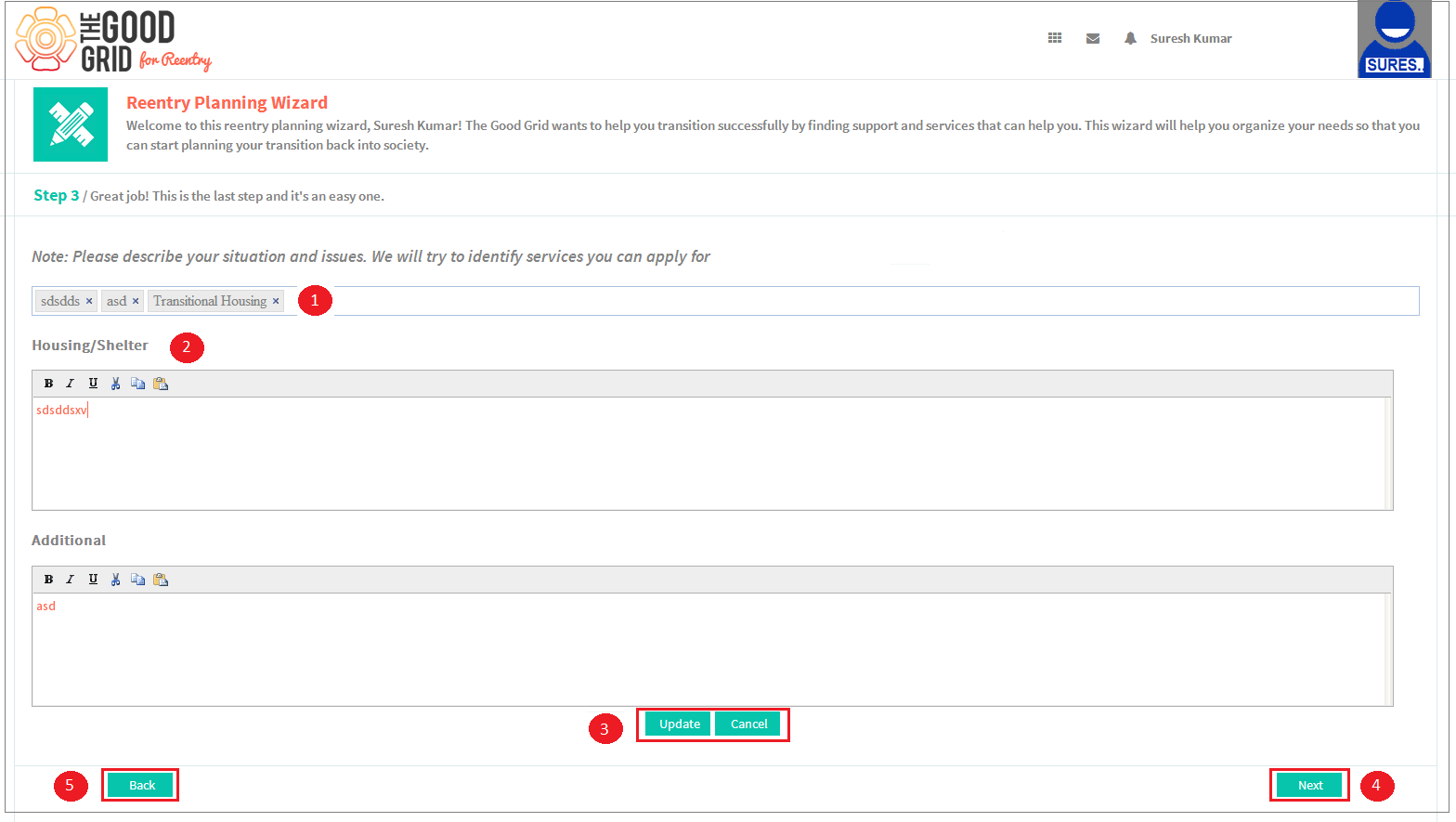Toggle Bold in Additional editor
This screenshot has width=1456, height=822.
coord(48,580)
